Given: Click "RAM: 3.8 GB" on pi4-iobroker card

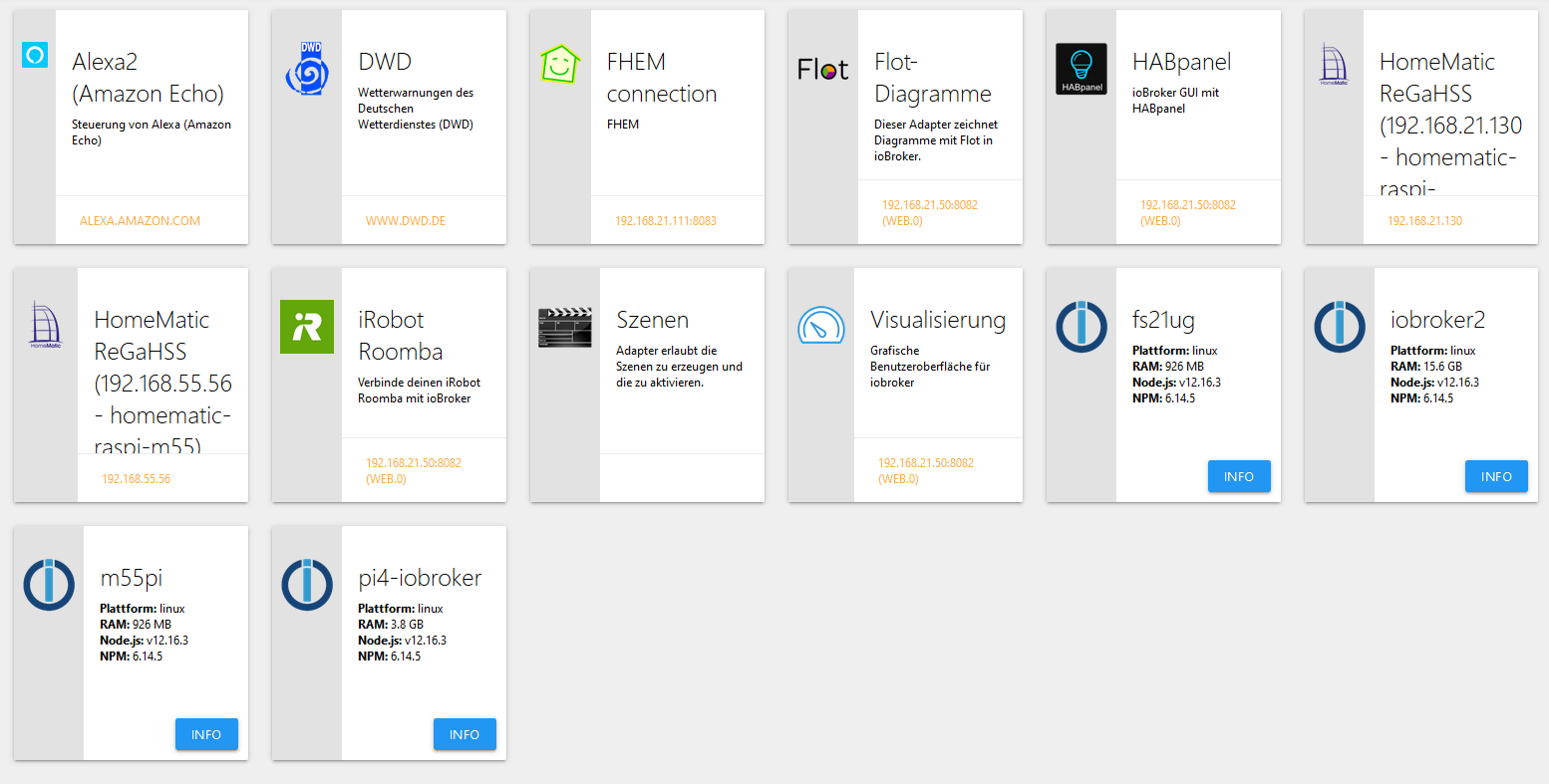Looking at the screenshot, I should 391,625.
